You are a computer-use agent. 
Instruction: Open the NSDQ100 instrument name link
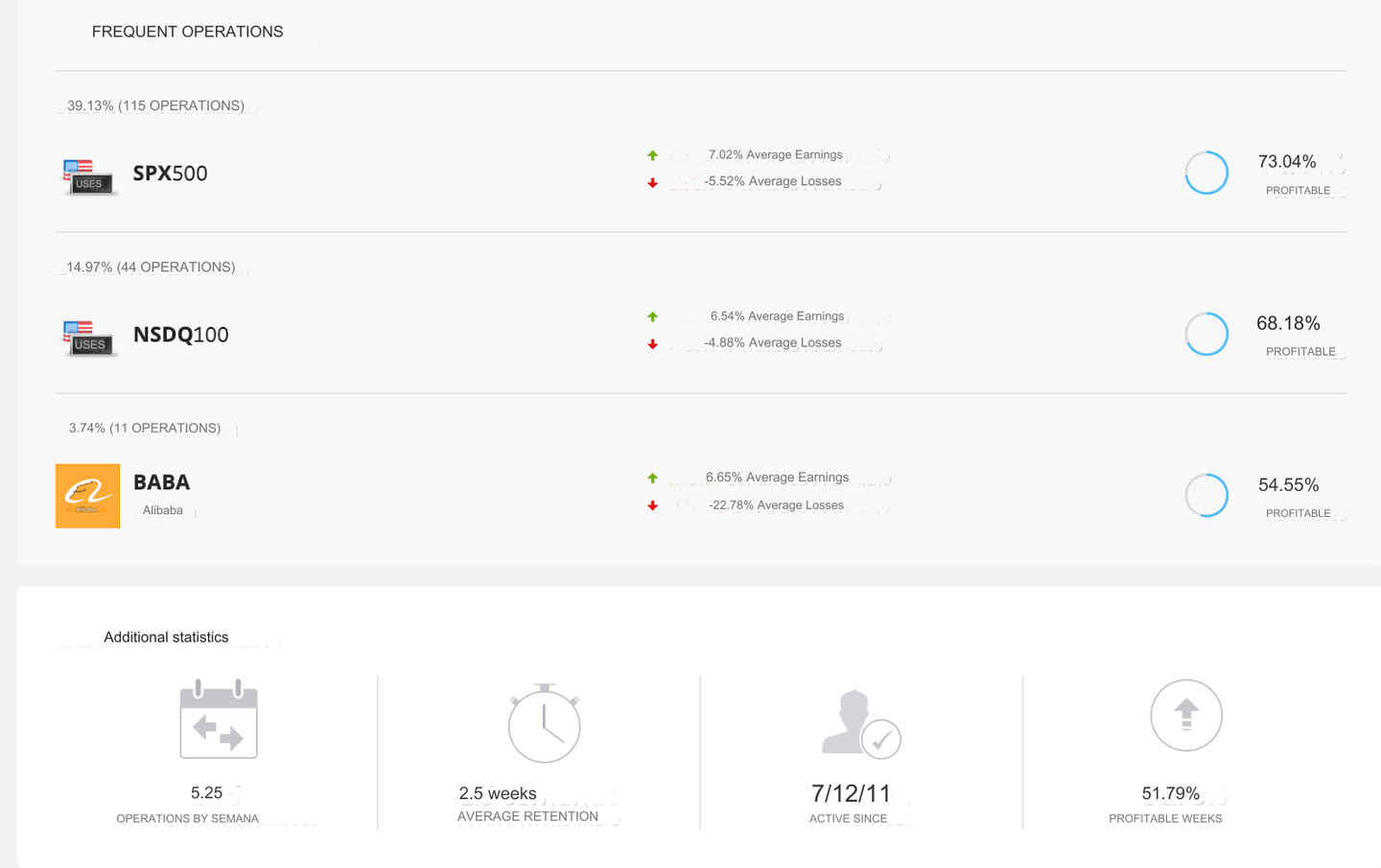(180, 335)
